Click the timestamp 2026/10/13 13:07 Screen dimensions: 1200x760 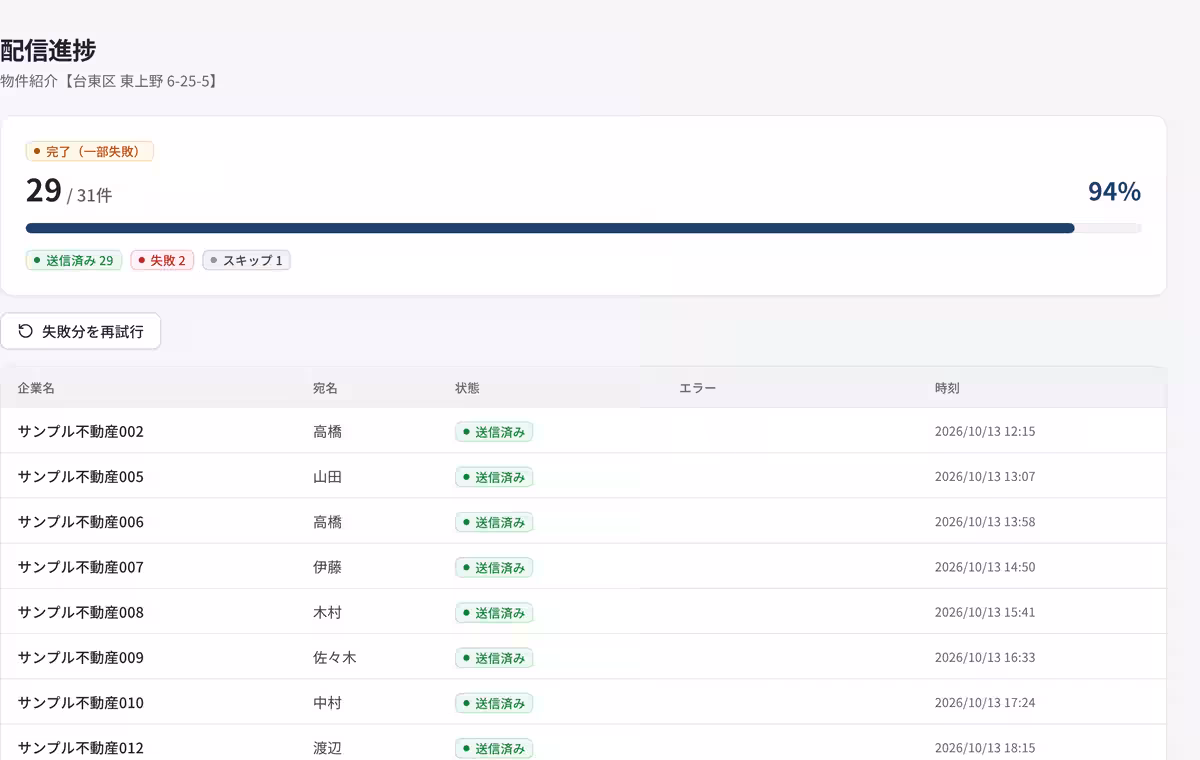985,477
